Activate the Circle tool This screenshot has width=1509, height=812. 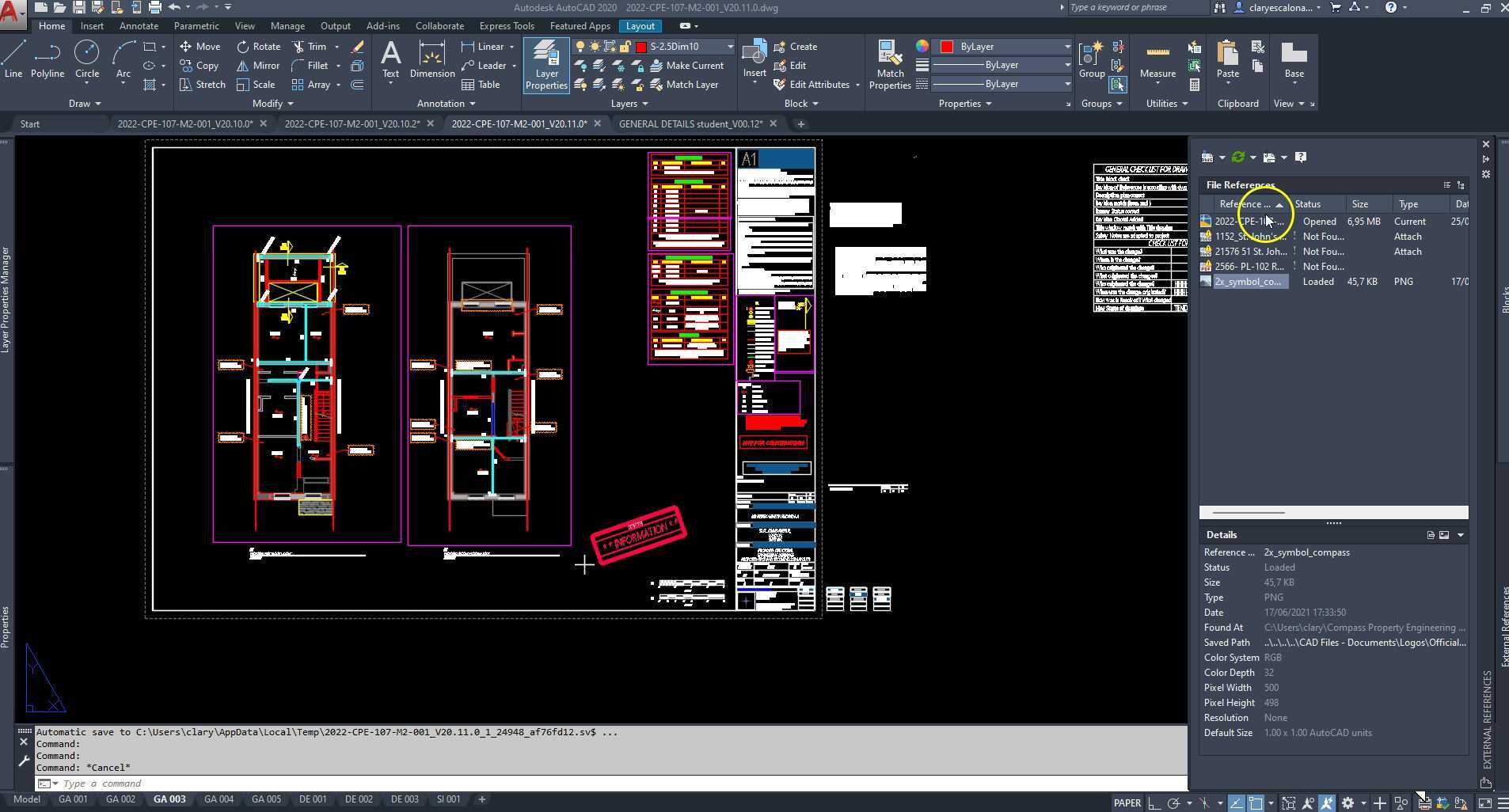pos(87,59)
